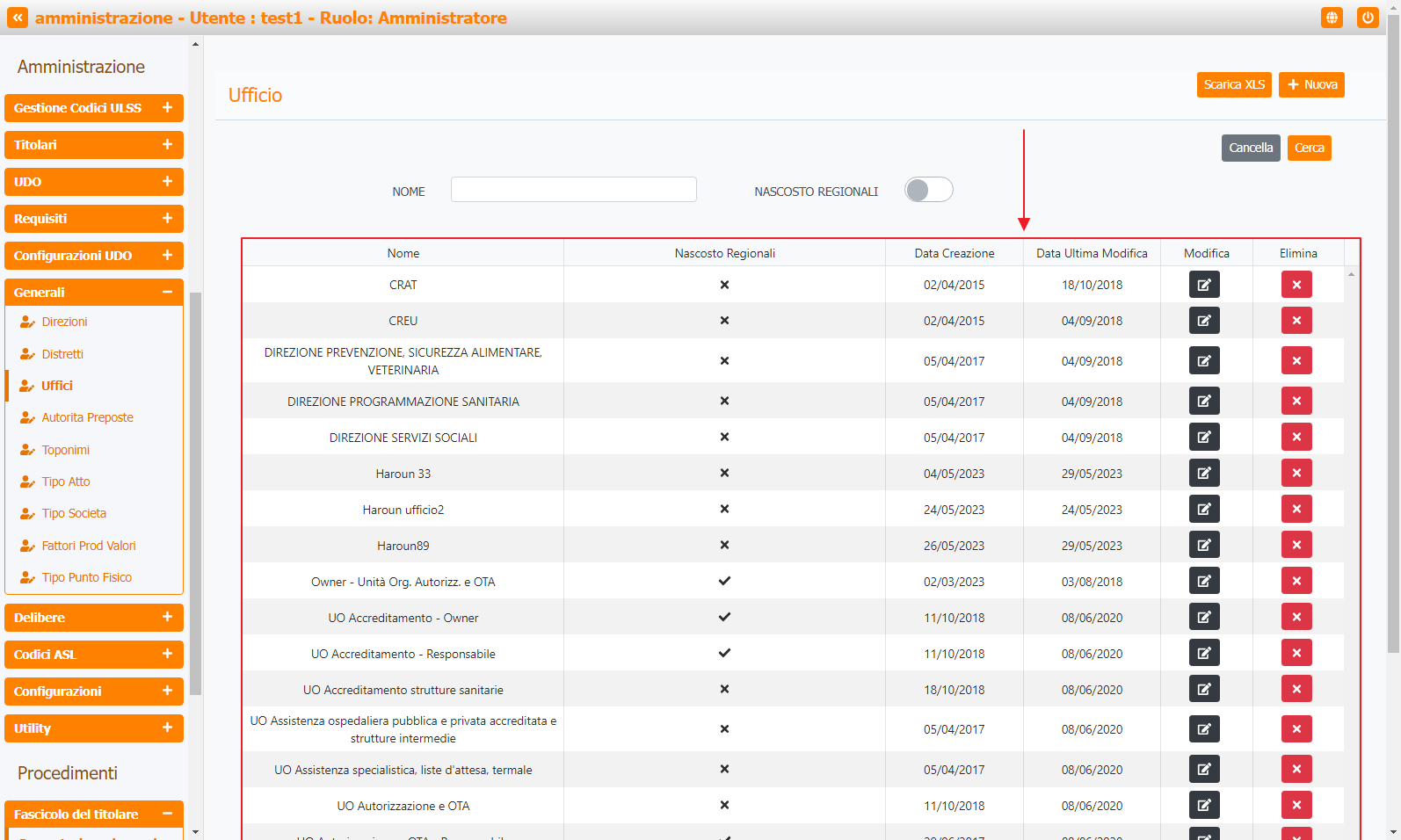Expand the Delibere menu section
The image size is (1401, 840).
93,618
